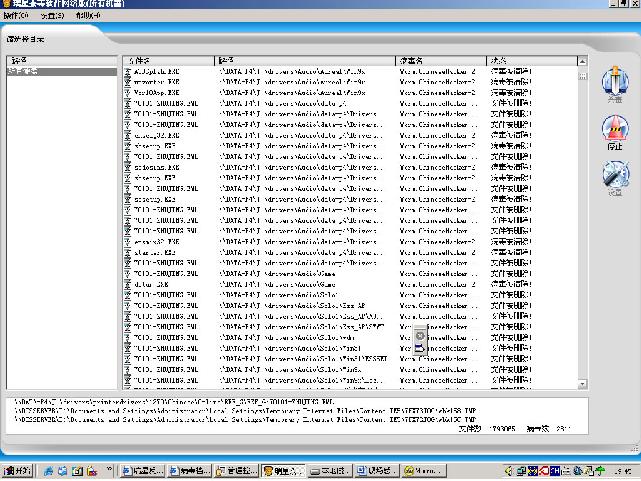Expand the quick launch overflow chevron on taskbar
Image resolution: width=641 pixels, height=481 pixels.
(x=109, y=470)
